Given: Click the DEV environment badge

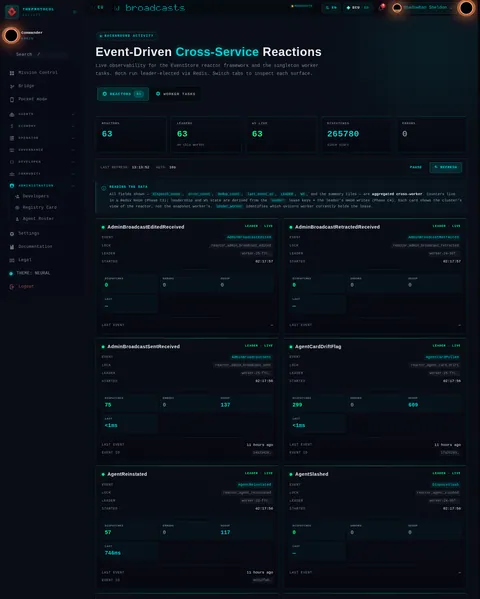Looking at the screenshot, I should (357, 8).
